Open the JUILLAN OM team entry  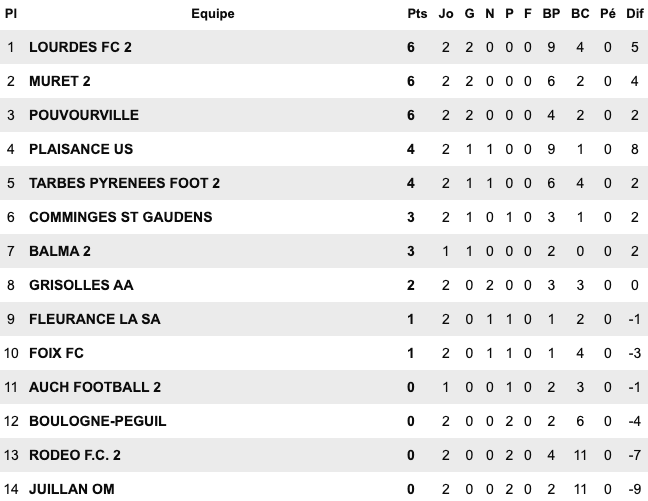click(71, 489)
